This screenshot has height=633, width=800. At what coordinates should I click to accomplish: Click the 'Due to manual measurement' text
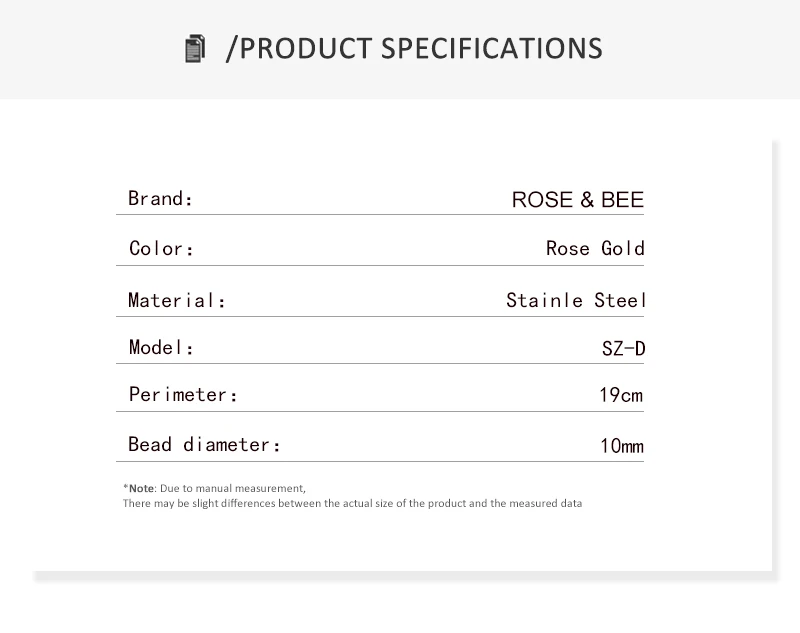[233, 488]
